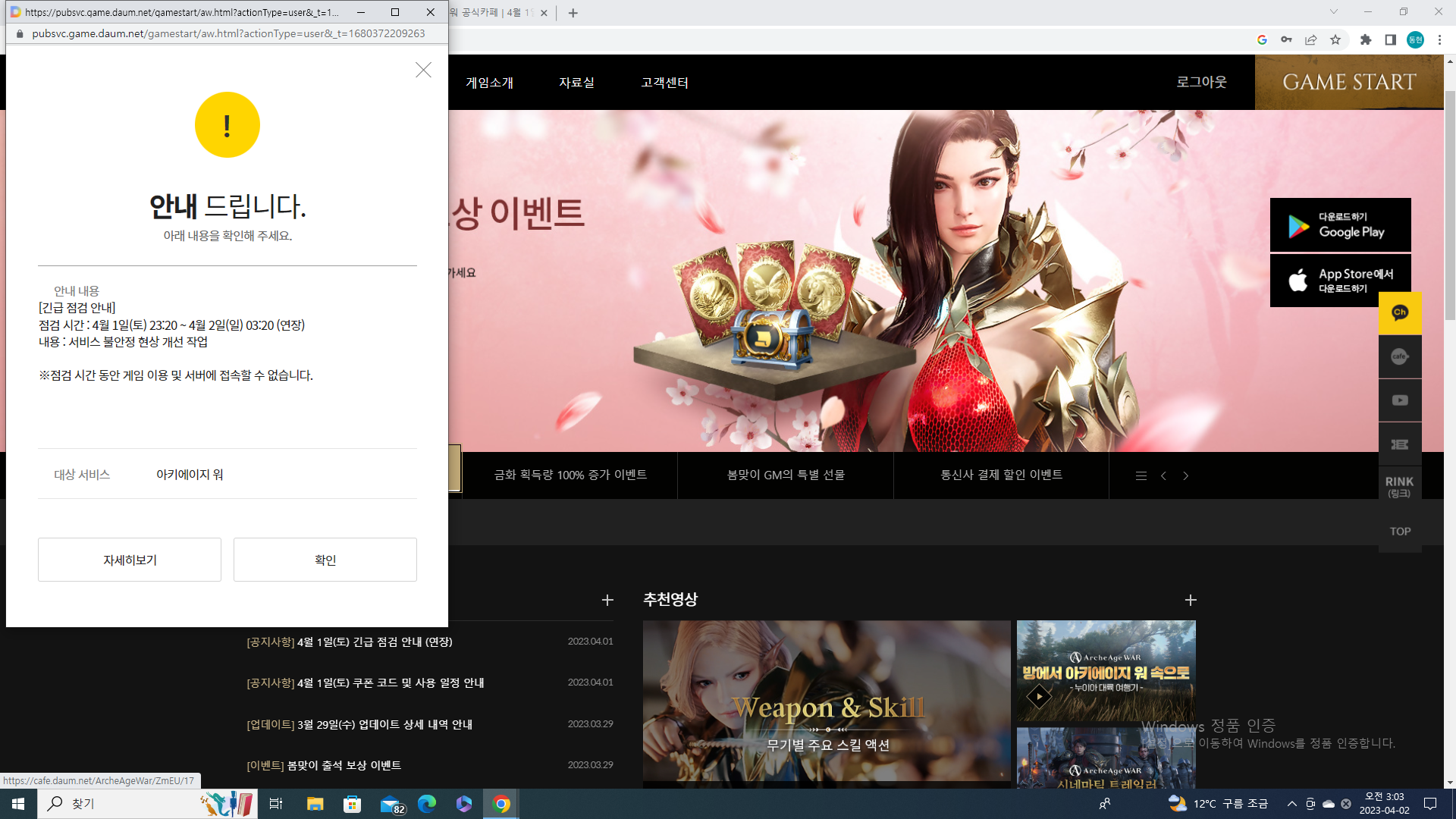
Task: Play the Weapon & Skill video thumbnail
Action: tap(827, 701)
